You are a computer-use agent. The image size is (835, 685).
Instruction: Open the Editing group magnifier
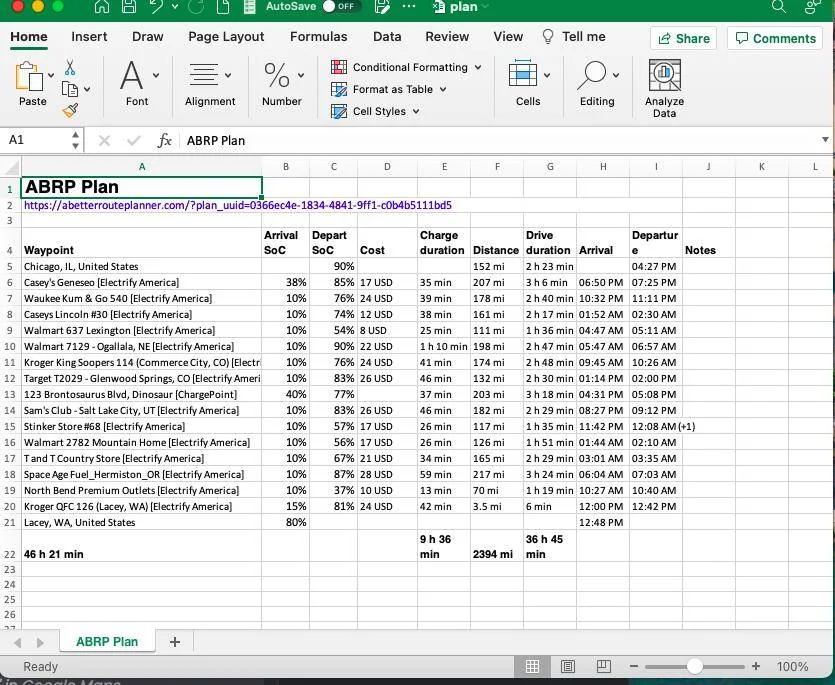[597, 84]
